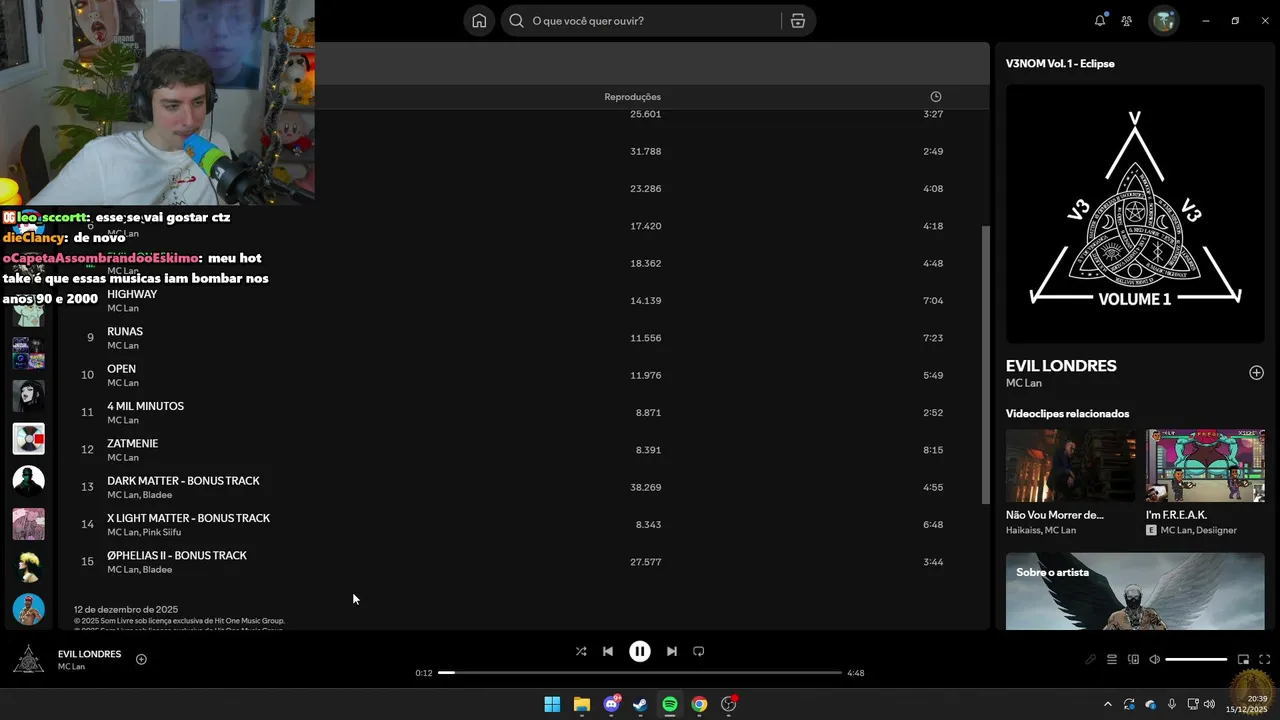
Task: Open Windows Start menu
Action: tap(552, 704)
